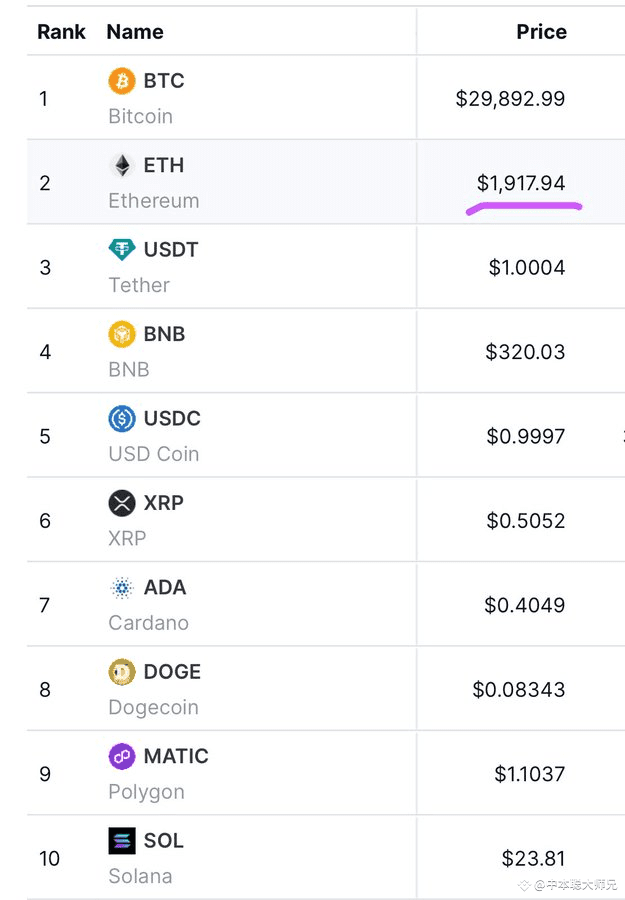Select the Solana row at rank 10
The height and width of the screenshot is (900, 625).
coord(300,857)
